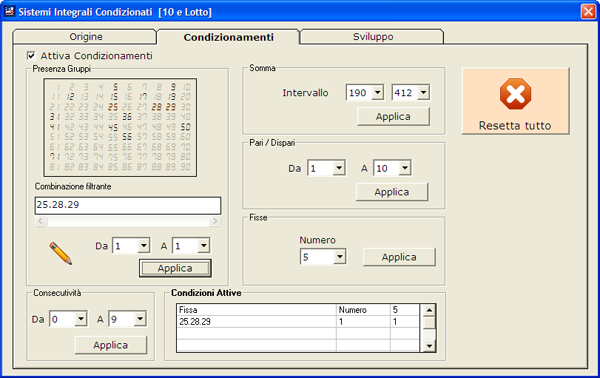Click Applica in the Somma group
Viewport: 600px width, 378px height.
pos(393,117)
